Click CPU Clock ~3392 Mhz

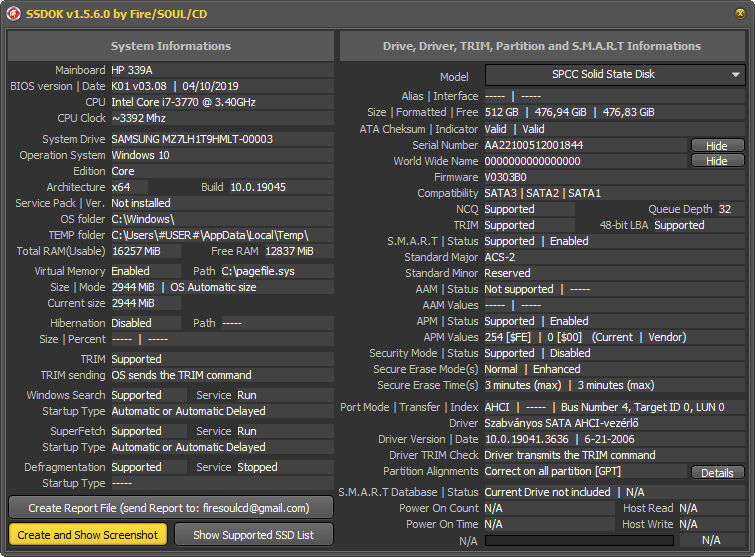coord(139,118)
